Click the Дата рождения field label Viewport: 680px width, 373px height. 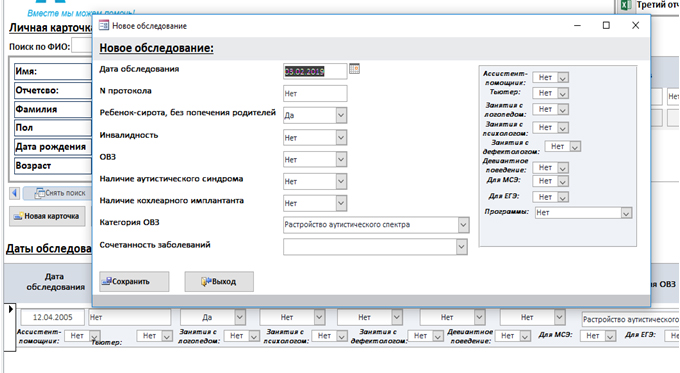pos(53,147)
